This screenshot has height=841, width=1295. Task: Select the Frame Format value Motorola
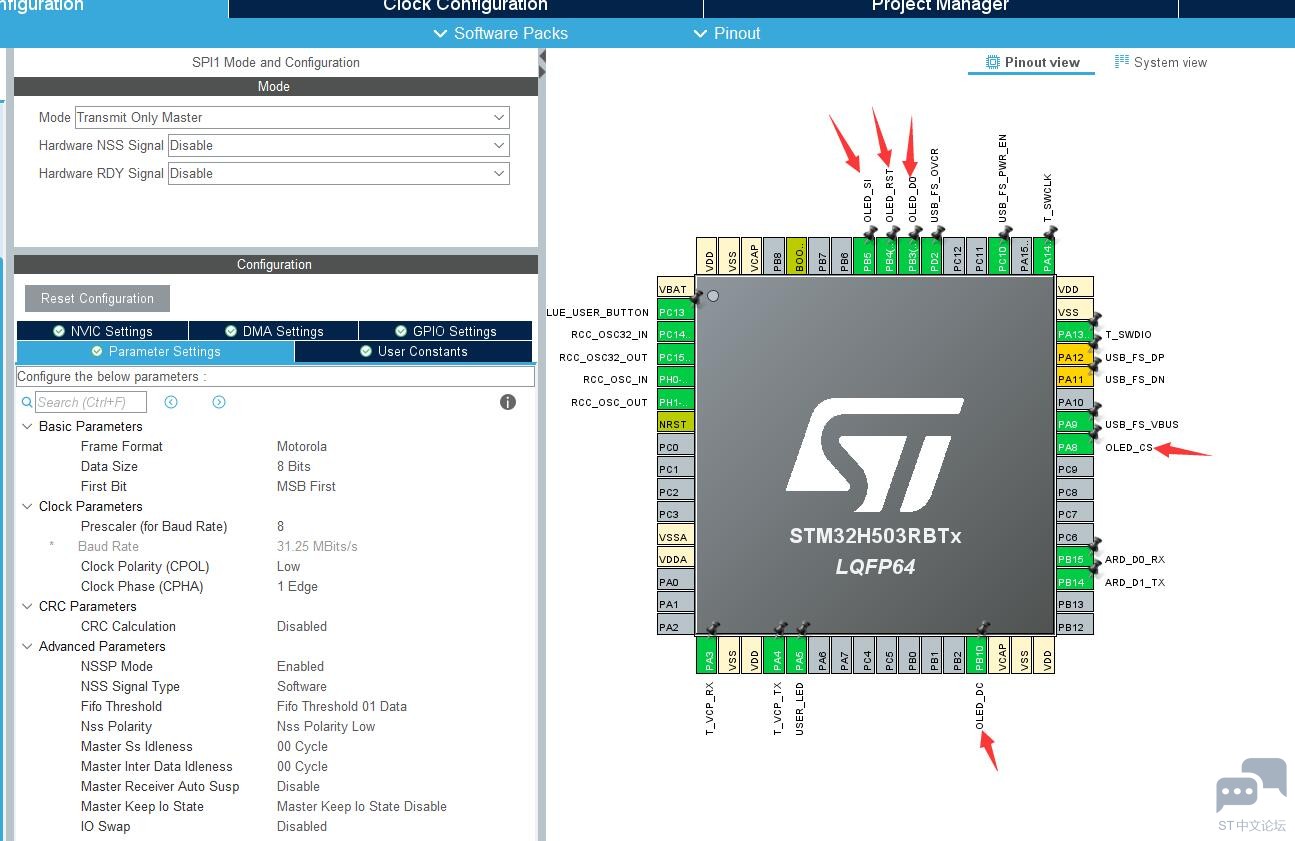(302, 446)
